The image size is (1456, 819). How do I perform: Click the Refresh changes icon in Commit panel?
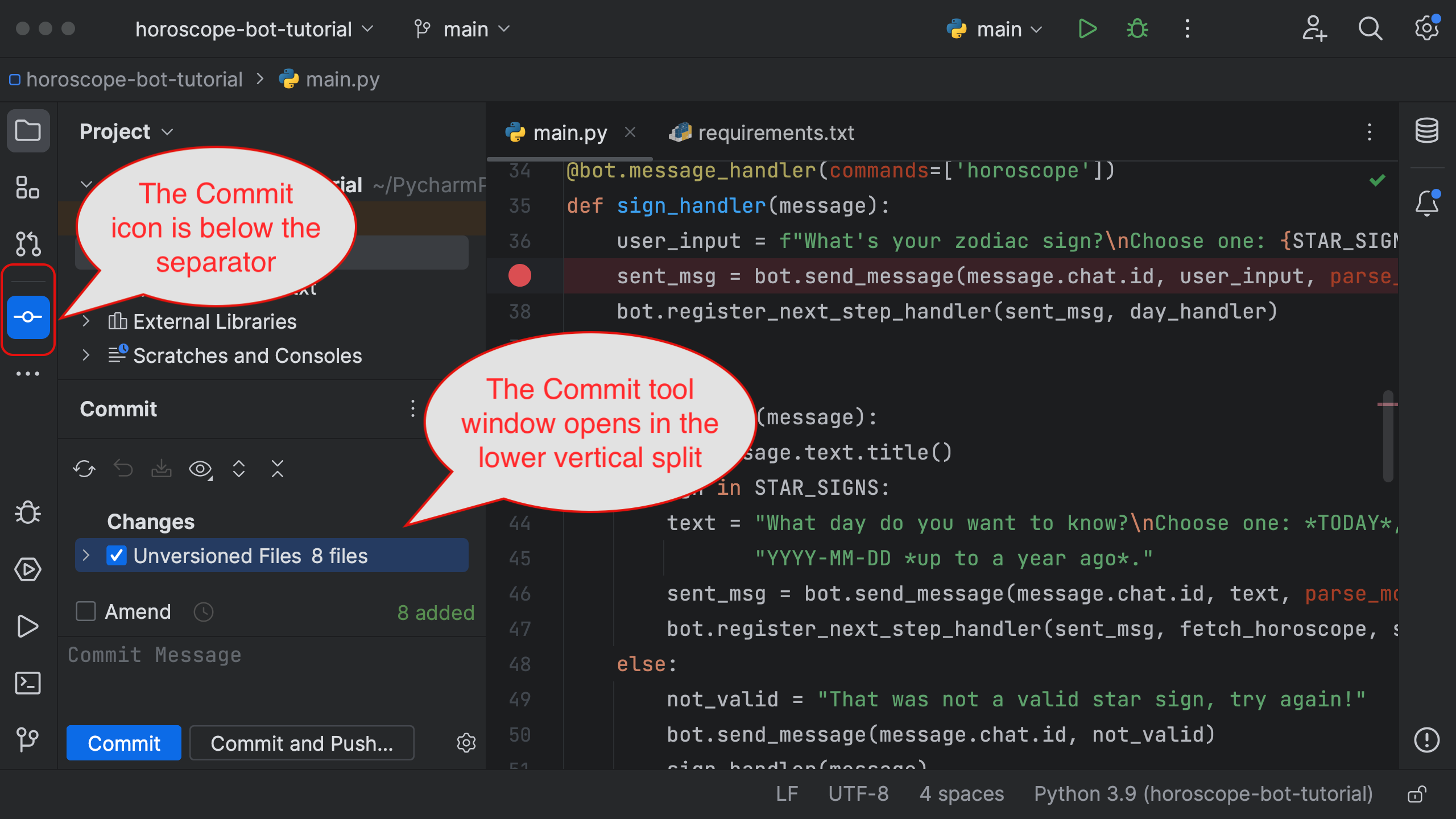[x=85, y=468]
